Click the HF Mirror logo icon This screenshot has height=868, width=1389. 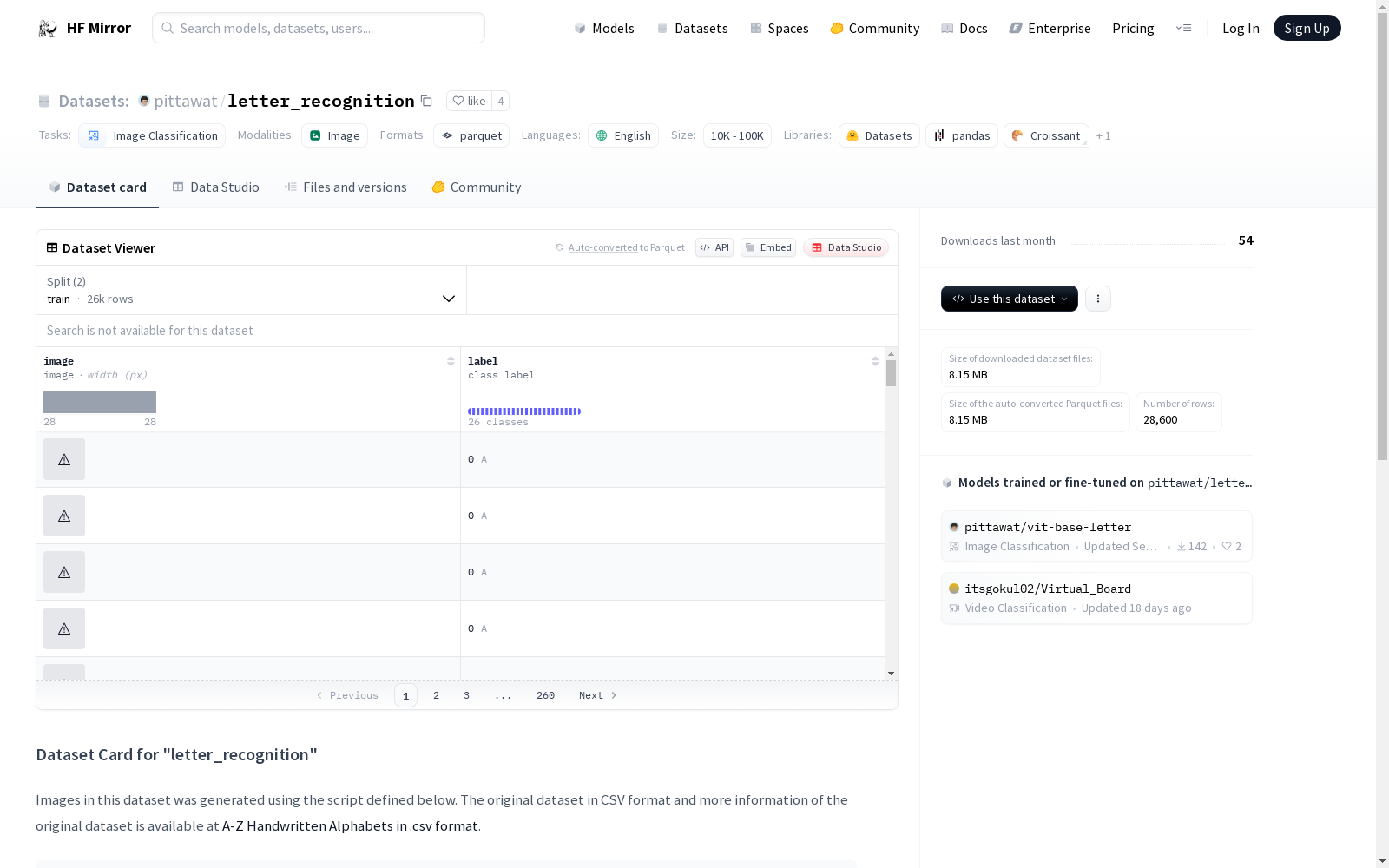coord(47,29)
